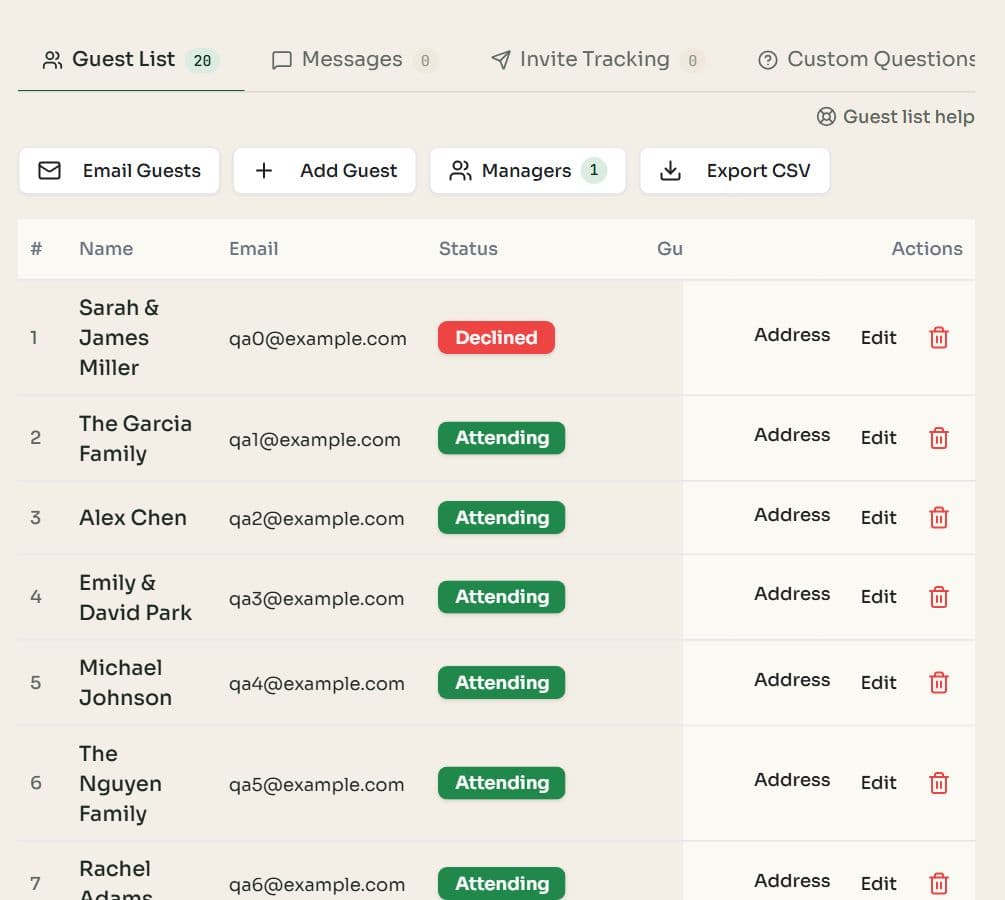Select the Email column header
This screenshot has width=1005, height=900.
(253, 249)
